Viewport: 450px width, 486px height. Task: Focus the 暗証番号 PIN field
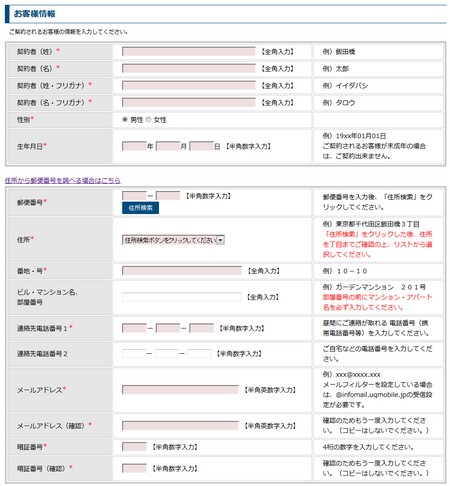point(134,447)
